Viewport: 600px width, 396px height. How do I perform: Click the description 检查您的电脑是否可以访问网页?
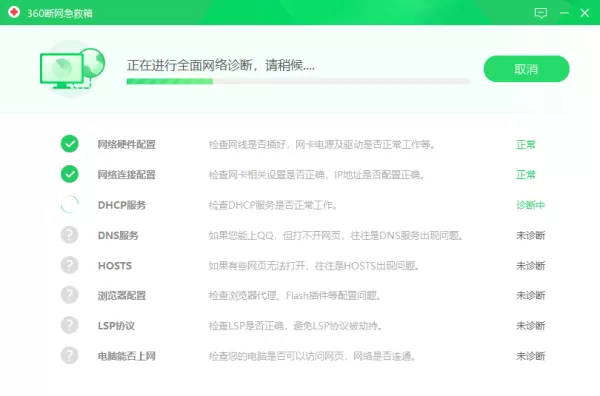tap(312, 356)
